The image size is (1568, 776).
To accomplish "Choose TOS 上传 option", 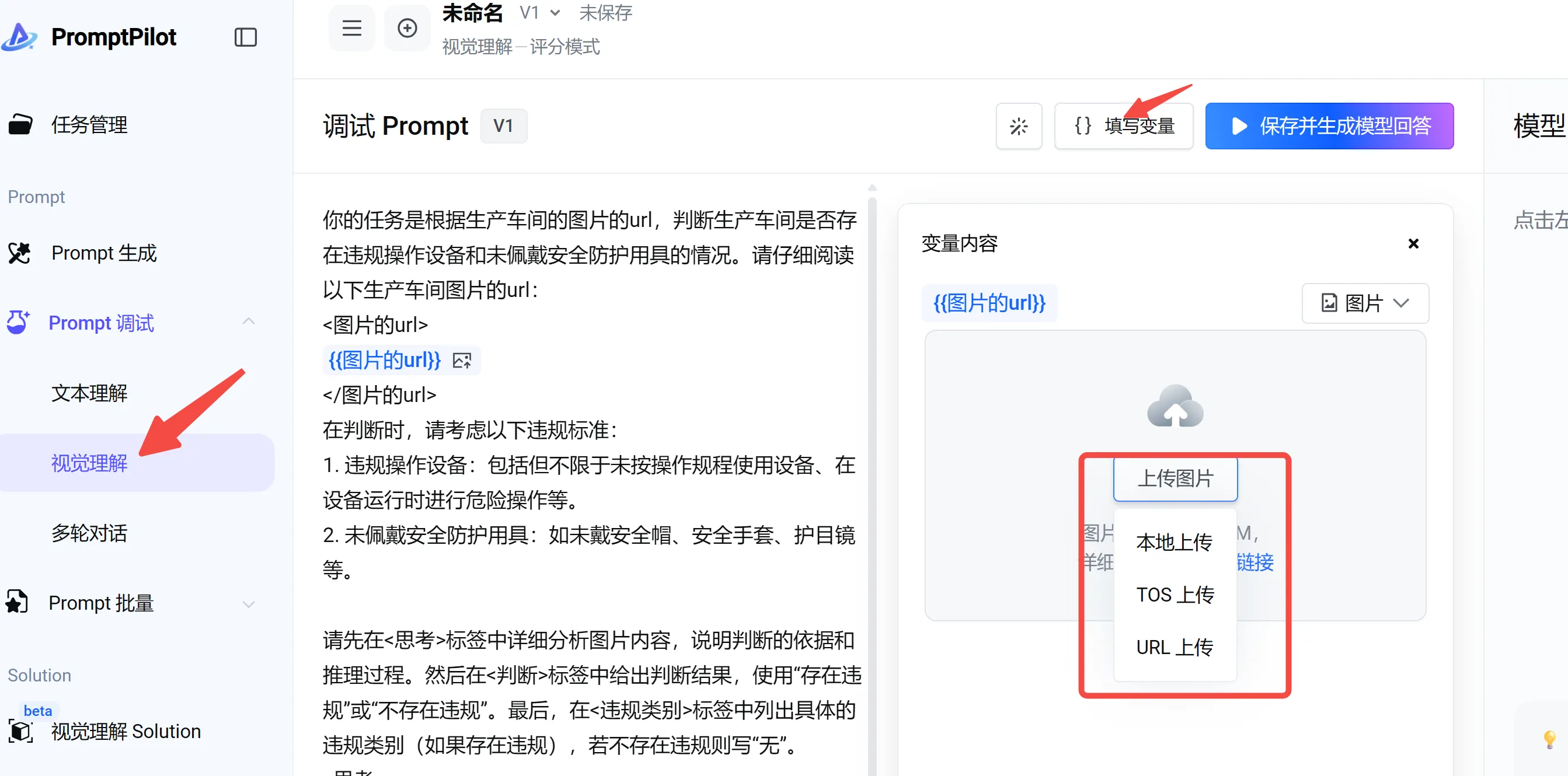I will 1173,594.
